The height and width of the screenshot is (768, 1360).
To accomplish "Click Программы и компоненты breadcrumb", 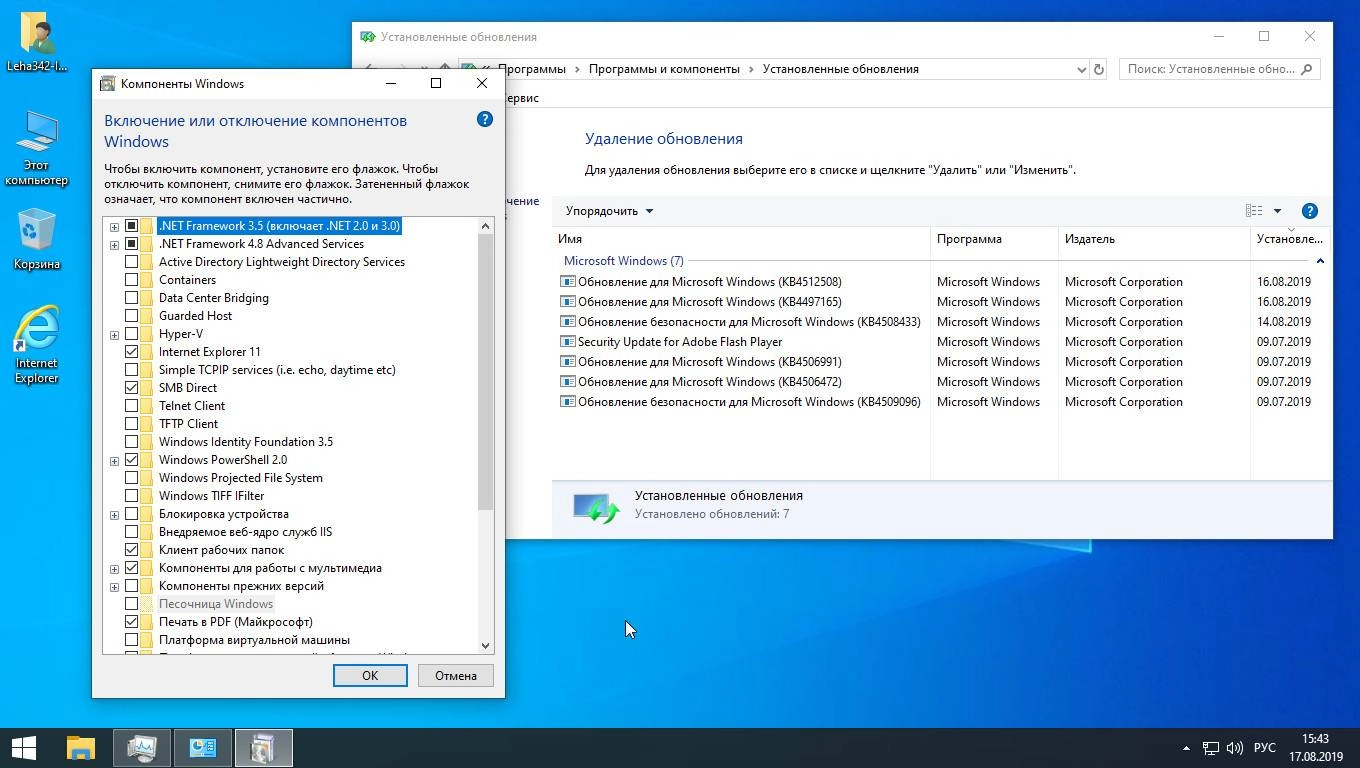I will pyautogui.click(x=664, y=69).
